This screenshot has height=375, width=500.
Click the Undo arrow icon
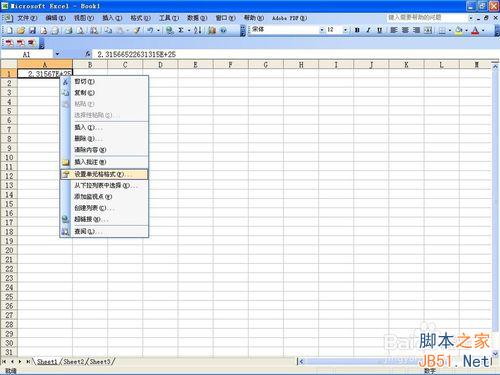(x=151, y=31)
